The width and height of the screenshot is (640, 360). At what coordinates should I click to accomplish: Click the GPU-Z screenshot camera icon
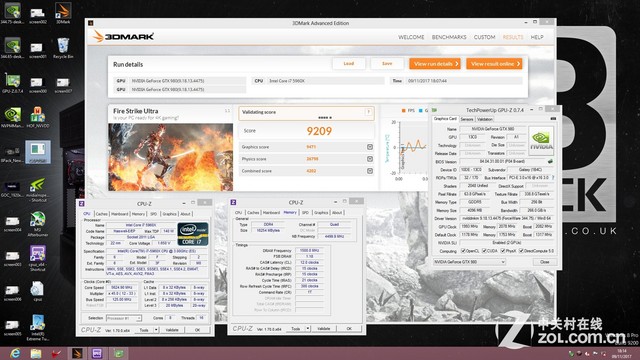(553, 119)
